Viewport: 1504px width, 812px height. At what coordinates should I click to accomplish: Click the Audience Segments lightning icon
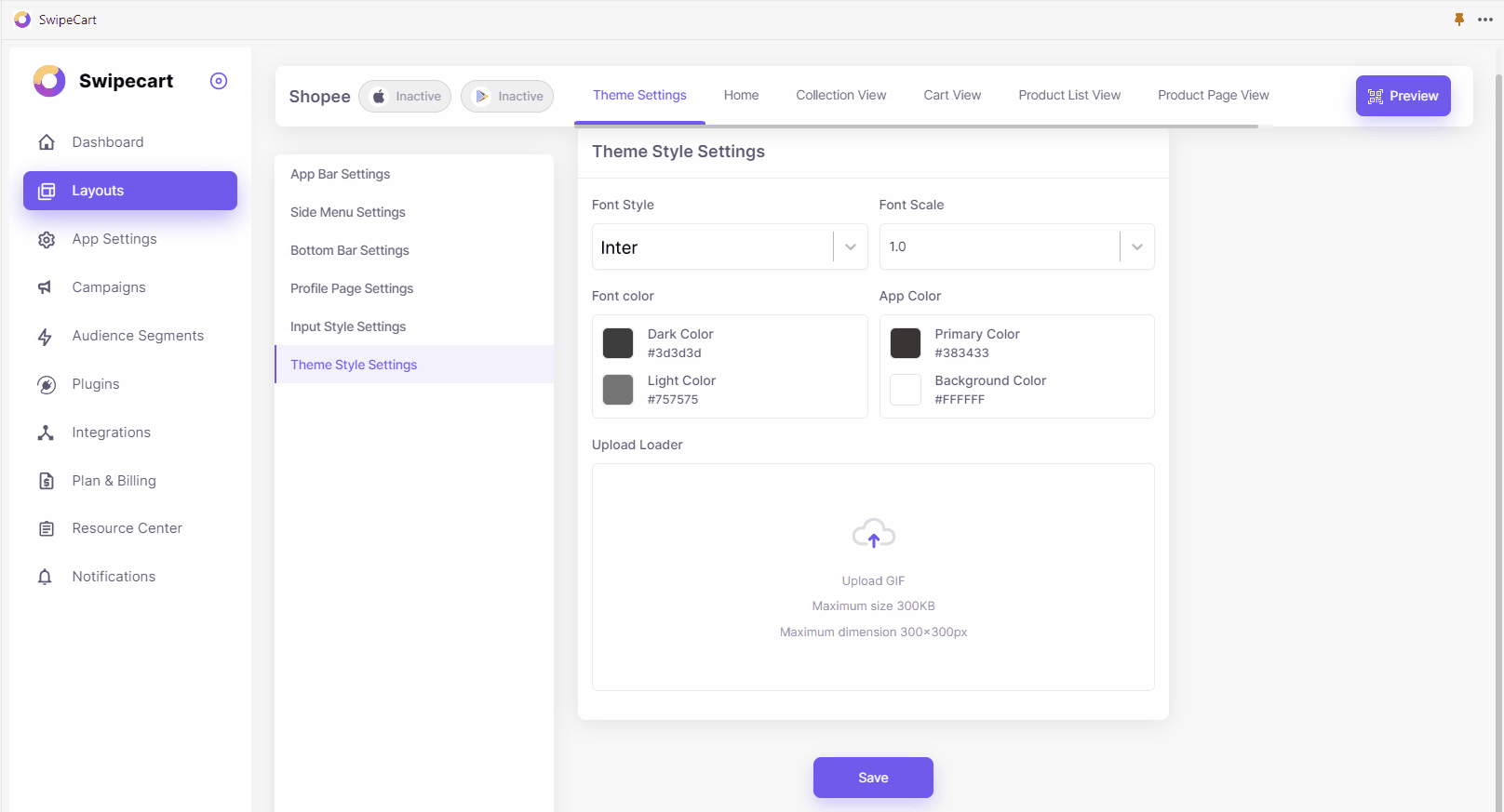(46, 336)
